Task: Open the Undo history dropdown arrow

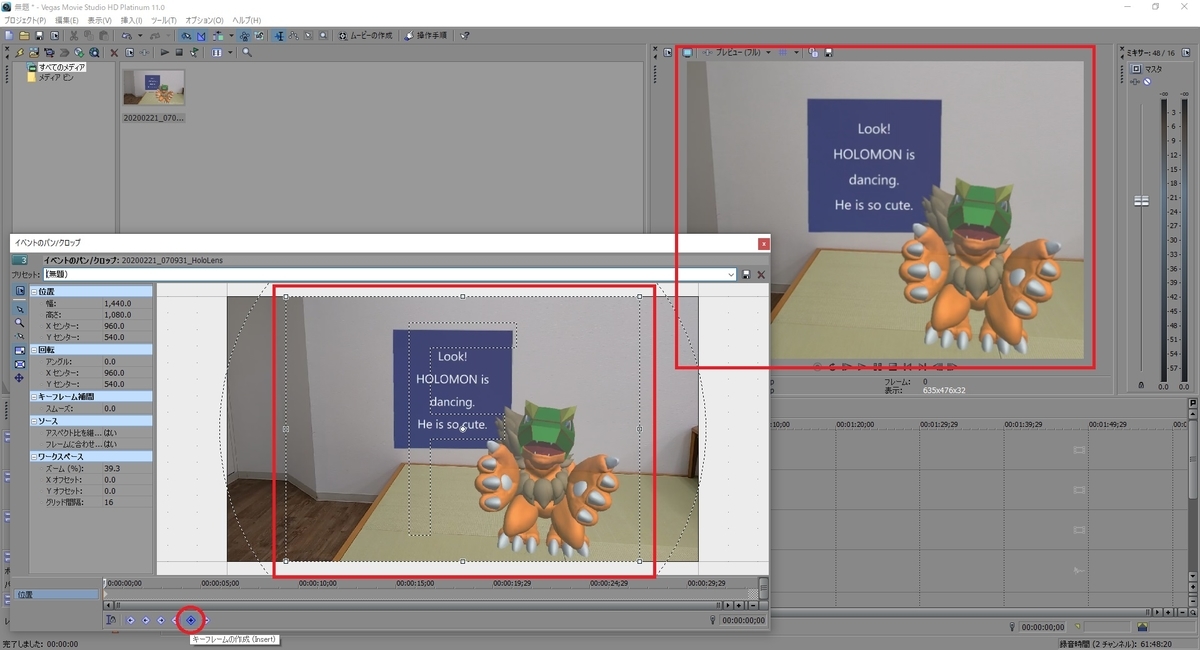Action: click(x=140, y=35)
